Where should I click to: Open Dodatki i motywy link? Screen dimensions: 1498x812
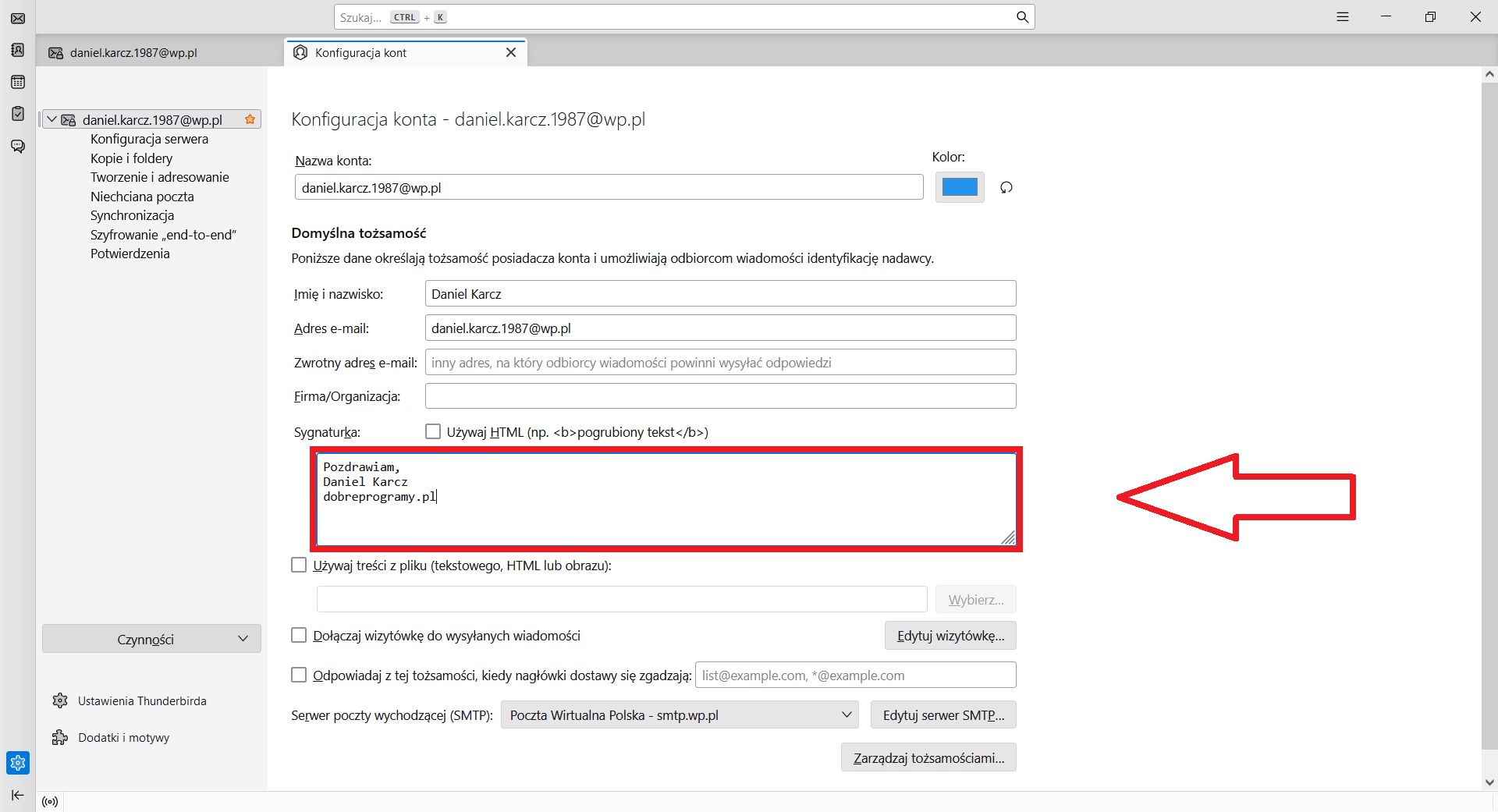pyautogui.click(x=123, y=737)
